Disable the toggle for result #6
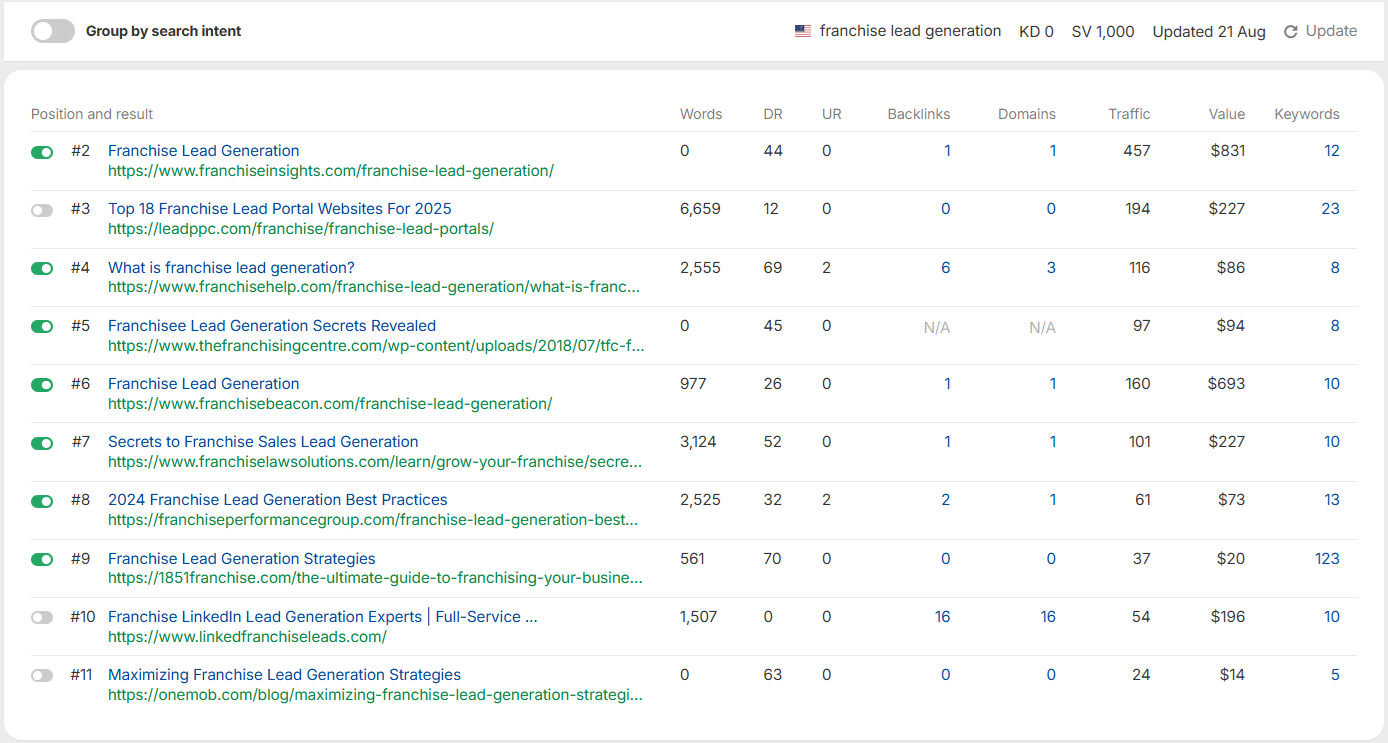Image resolution: width=1388 pixels, height=743 pixels. 42,384
